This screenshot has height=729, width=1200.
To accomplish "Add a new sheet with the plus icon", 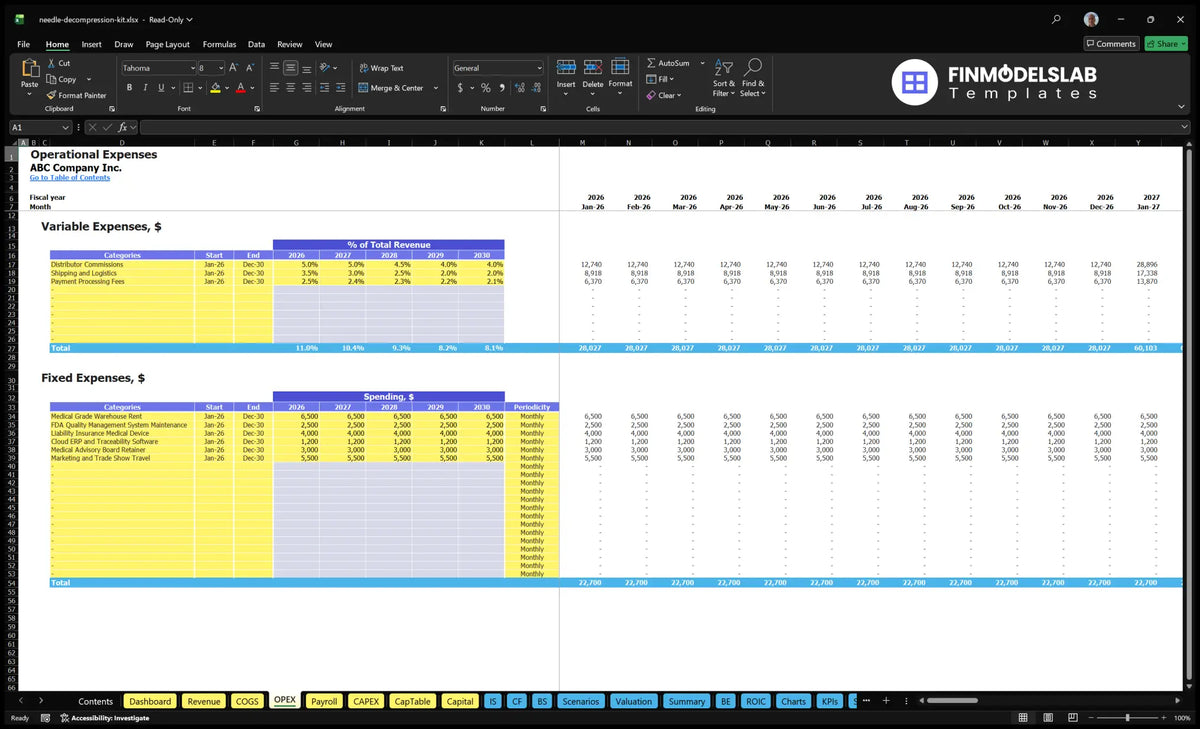I will [885, 701].
